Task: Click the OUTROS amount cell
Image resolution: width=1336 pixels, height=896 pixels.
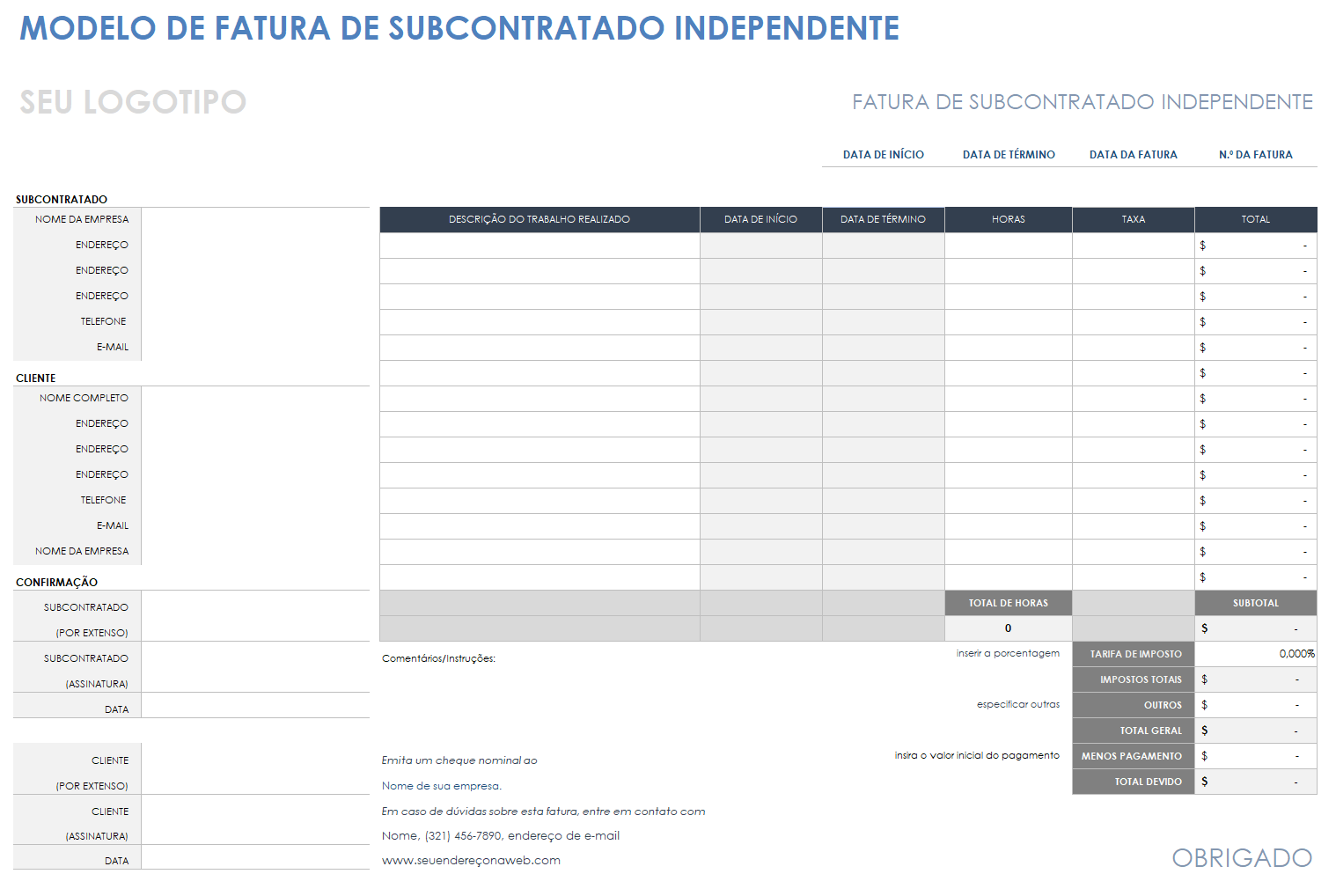Action: [1256, 705]
